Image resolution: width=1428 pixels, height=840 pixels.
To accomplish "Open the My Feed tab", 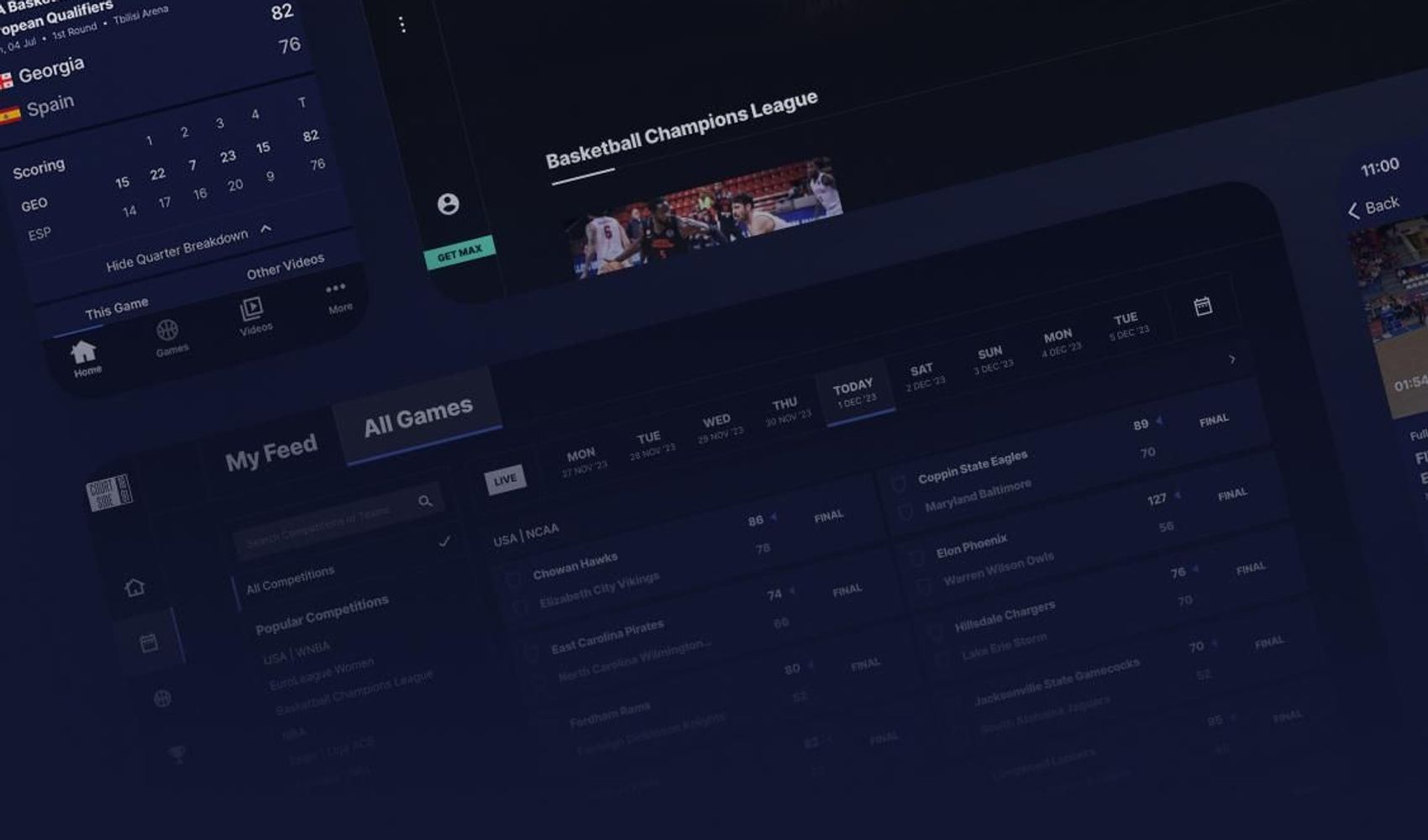I will pyautogui.click(x=271, y=453).
